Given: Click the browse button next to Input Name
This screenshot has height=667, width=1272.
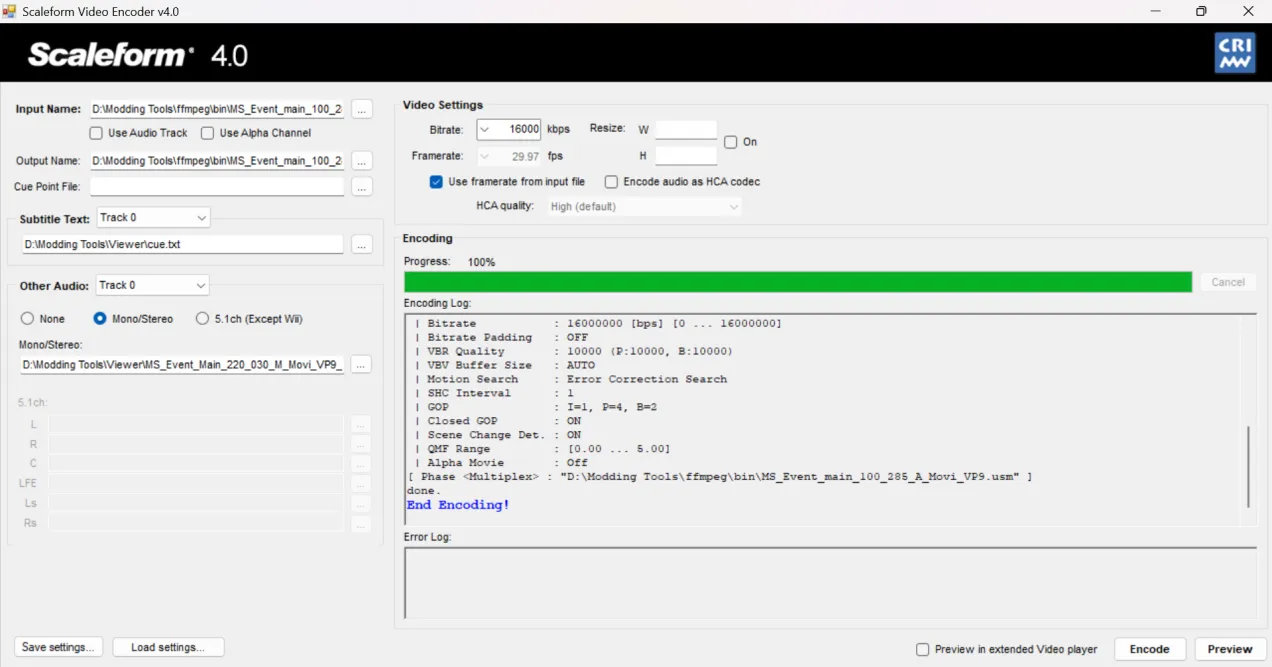Looking at the screenshot, I should [362, 109].
